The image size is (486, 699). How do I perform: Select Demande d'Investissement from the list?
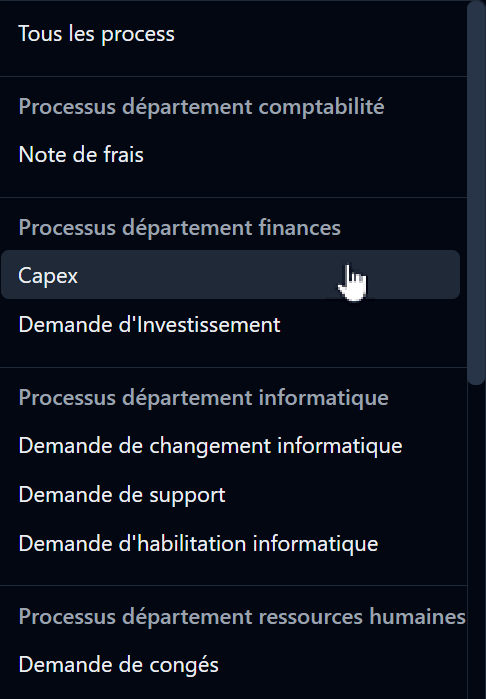pos(230,324)
